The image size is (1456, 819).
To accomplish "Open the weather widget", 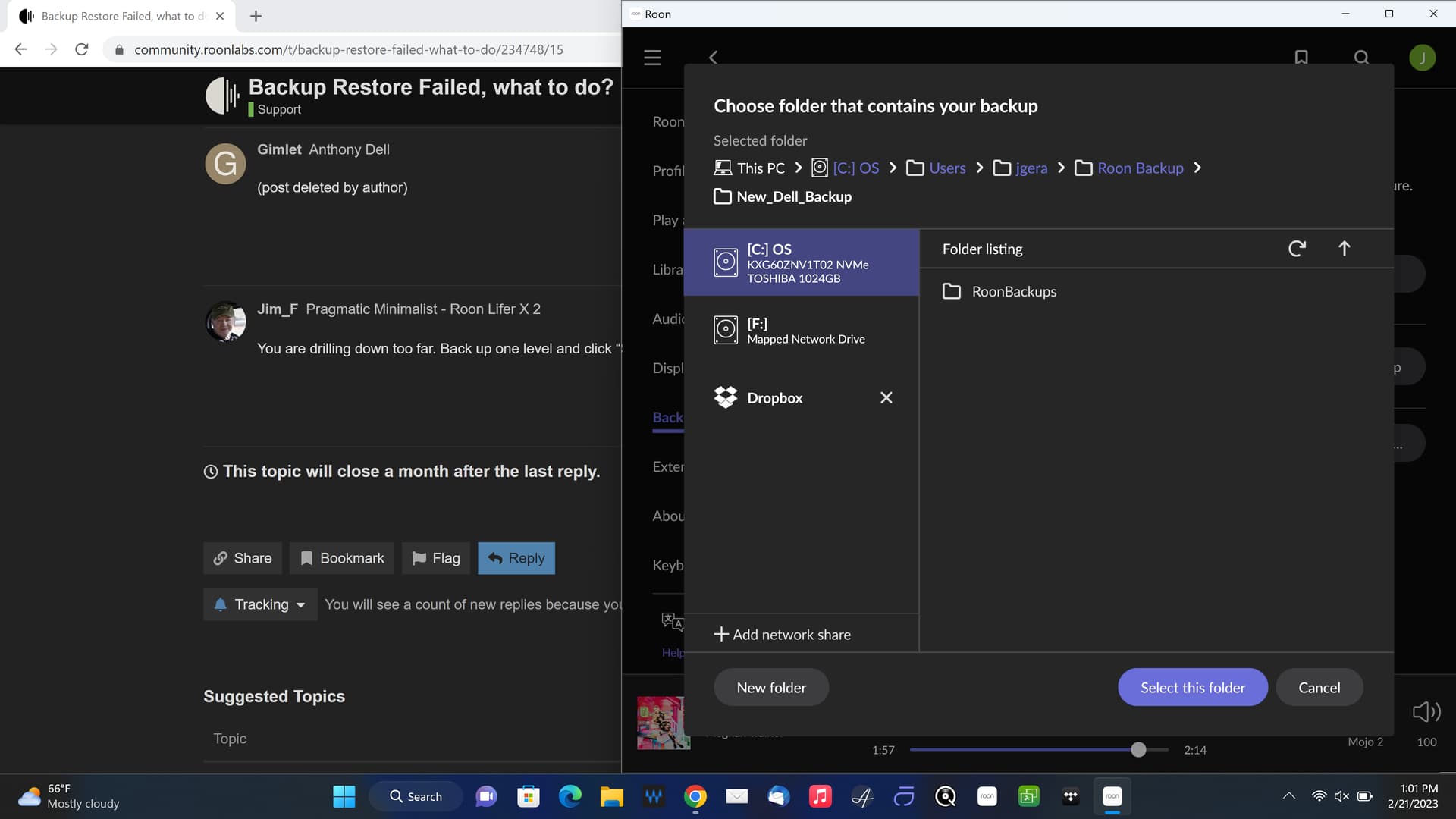I will (x=70, y=796).
